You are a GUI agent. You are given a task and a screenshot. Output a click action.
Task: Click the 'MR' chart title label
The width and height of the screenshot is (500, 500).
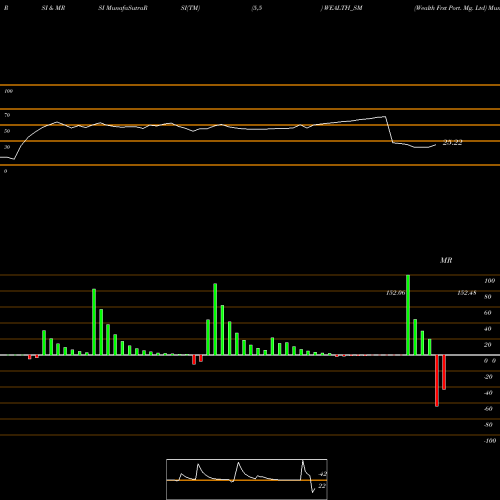coord(446,260)
